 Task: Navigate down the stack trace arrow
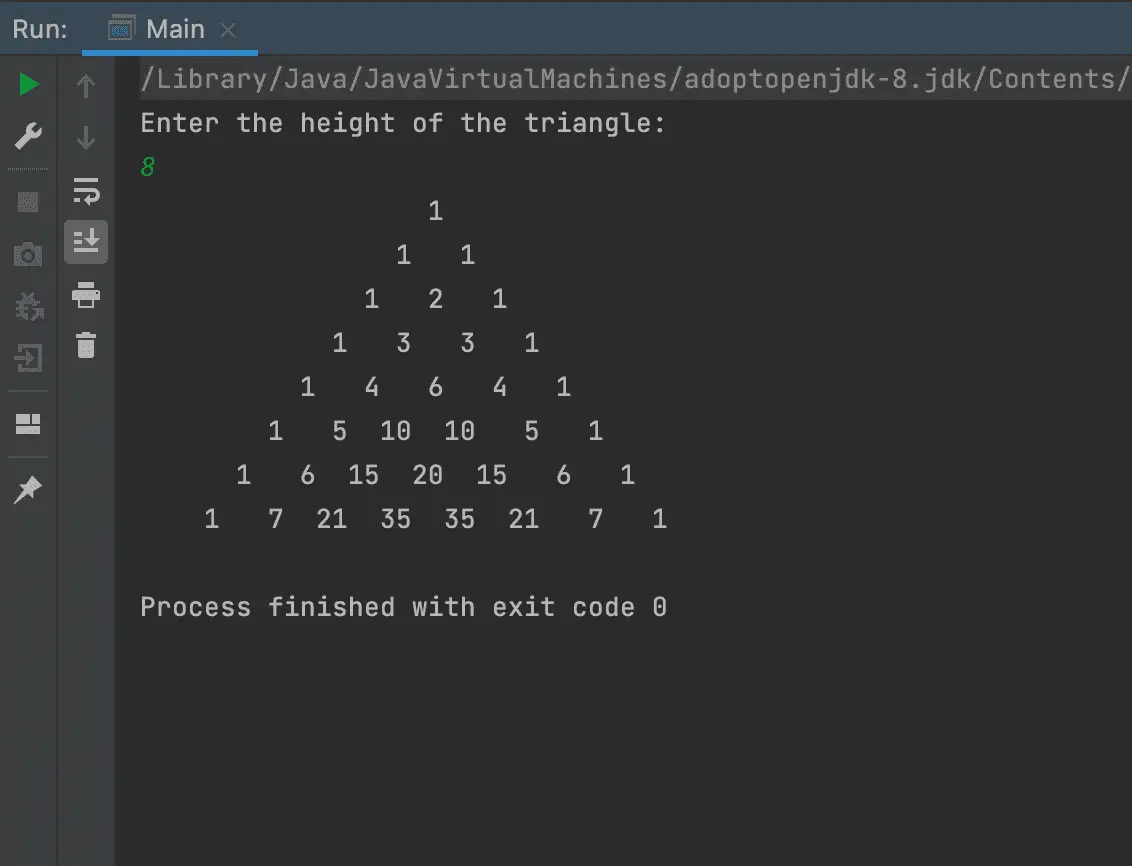click(86, 137)
